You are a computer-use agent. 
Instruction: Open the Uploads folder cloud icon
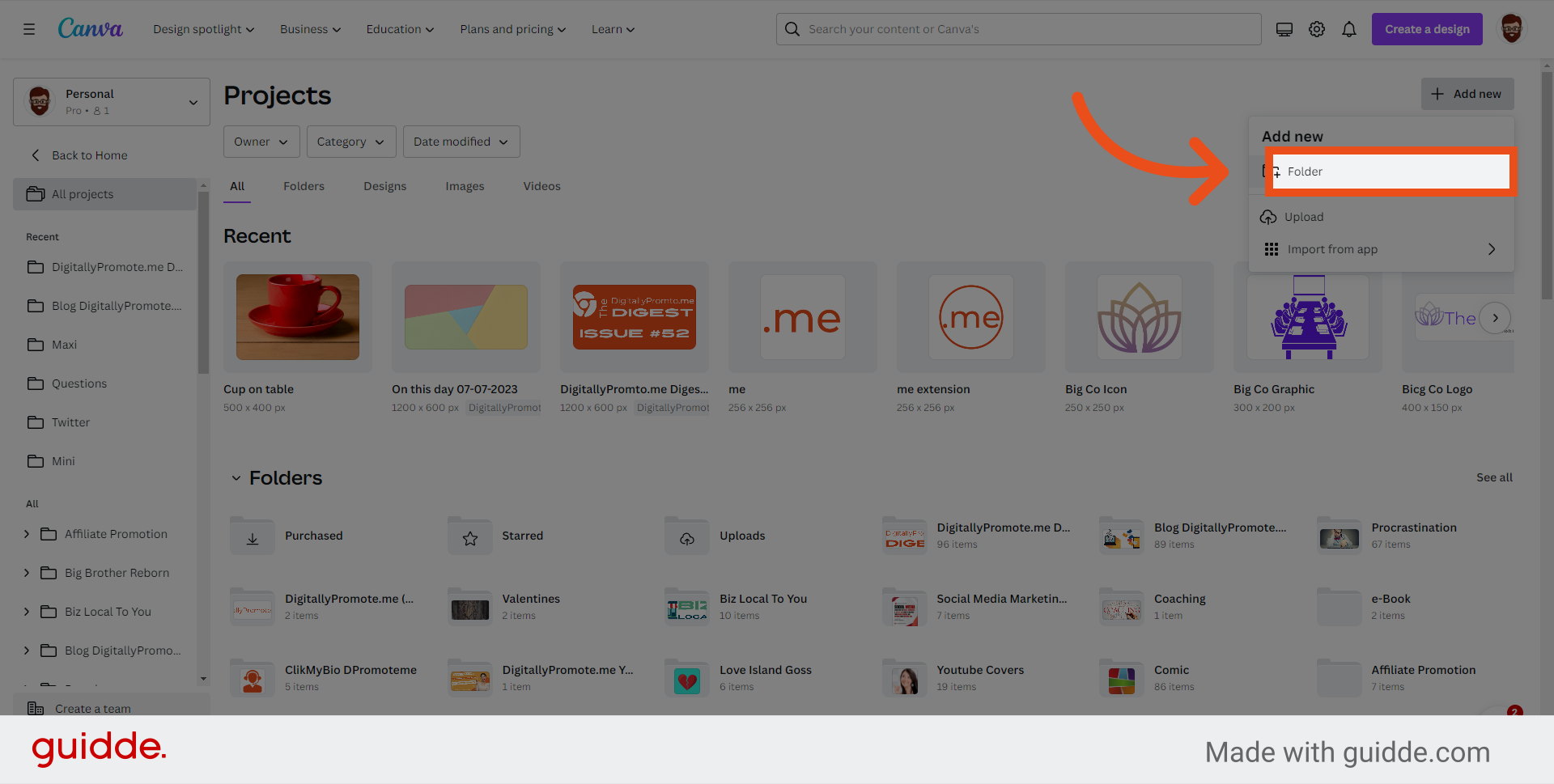tap(687, 536)
